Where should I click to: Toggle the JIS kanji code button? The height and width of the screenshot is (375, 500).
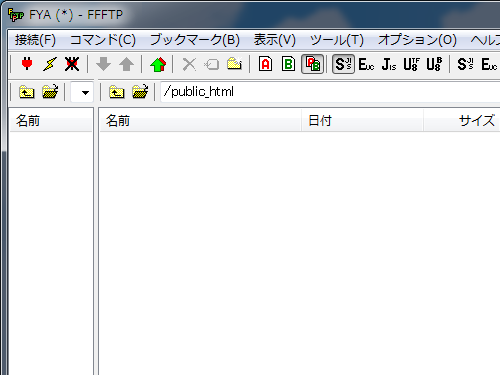point(389,64)
